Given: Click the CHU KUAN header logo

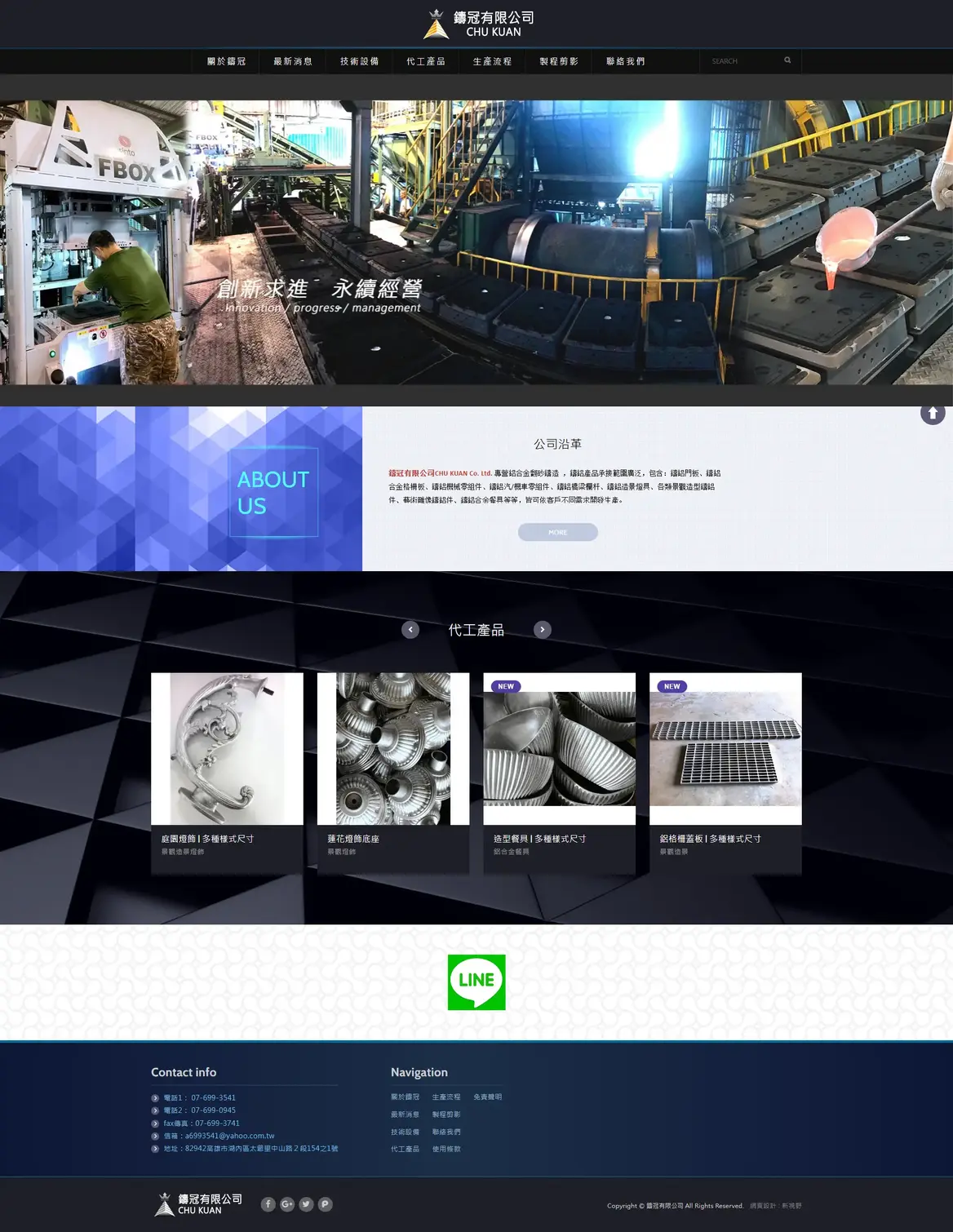Looking at the screenshot, I should (x=478, y=24).
